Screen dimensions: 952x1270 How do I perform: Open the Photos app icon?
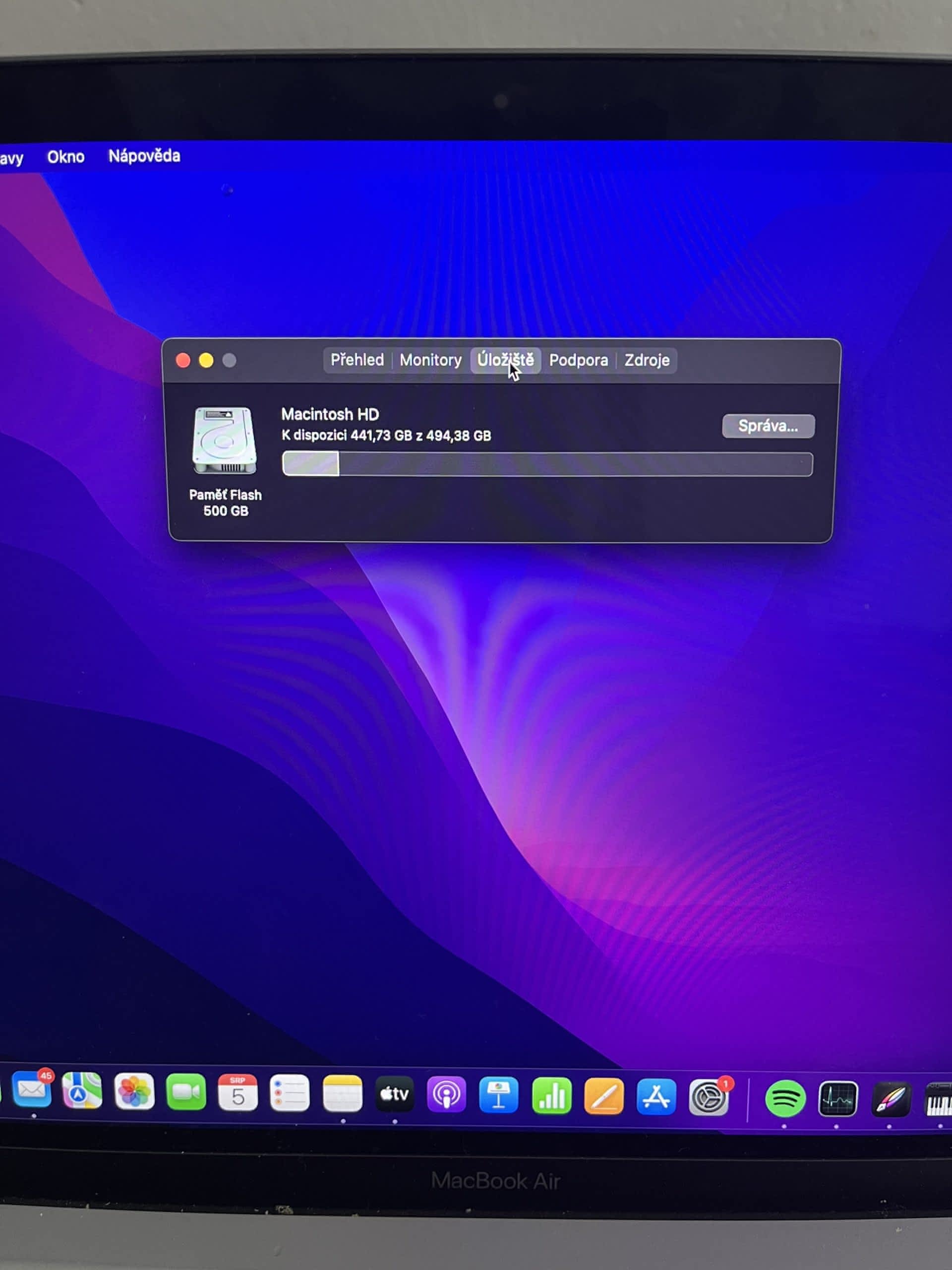[134, 1092]
